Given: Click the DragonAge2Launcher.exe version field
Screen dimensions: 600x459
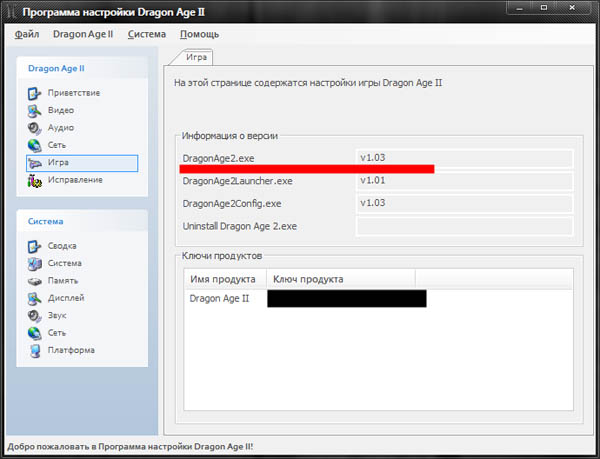Looking at the screenshot, I should point(465,181).
